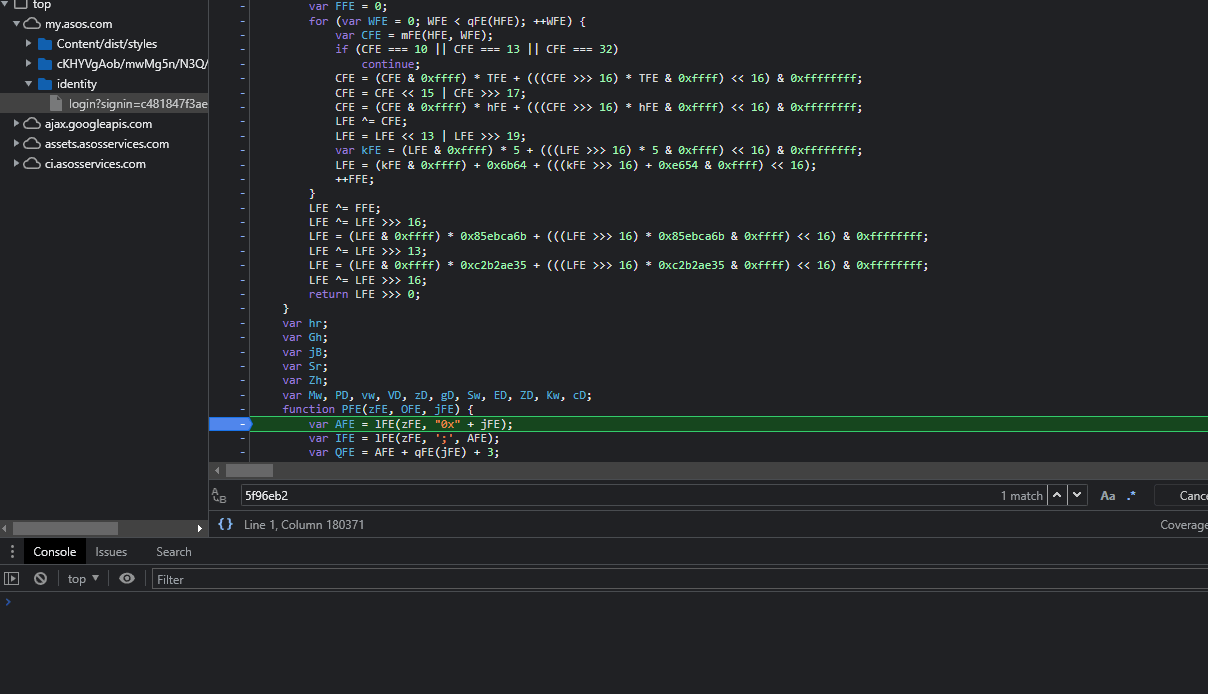Click the navigator scrollbar right arrow
Screen dimensions: 1208x694
(200, 528)
